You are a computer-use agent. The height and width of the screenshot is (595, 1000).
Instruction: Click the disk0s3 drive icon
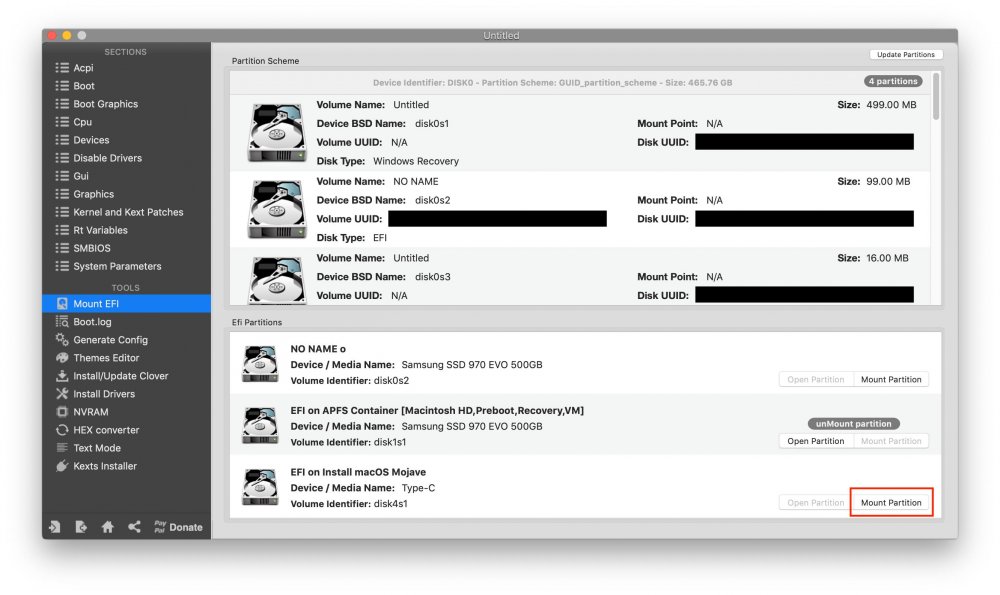[277, 281]
